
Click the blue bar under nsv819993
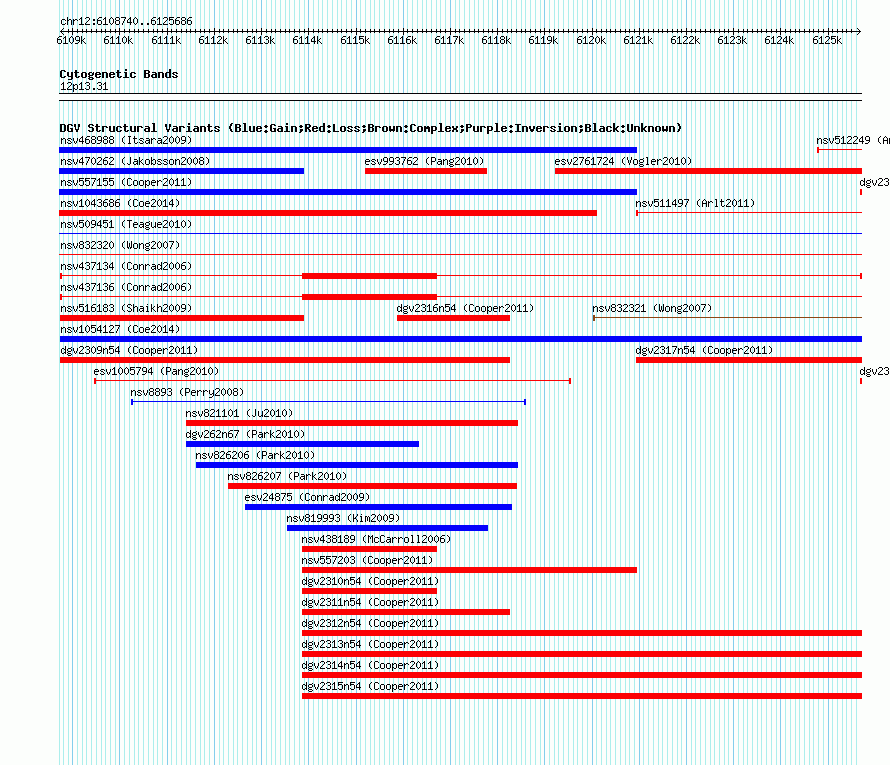tap(387, 528)
